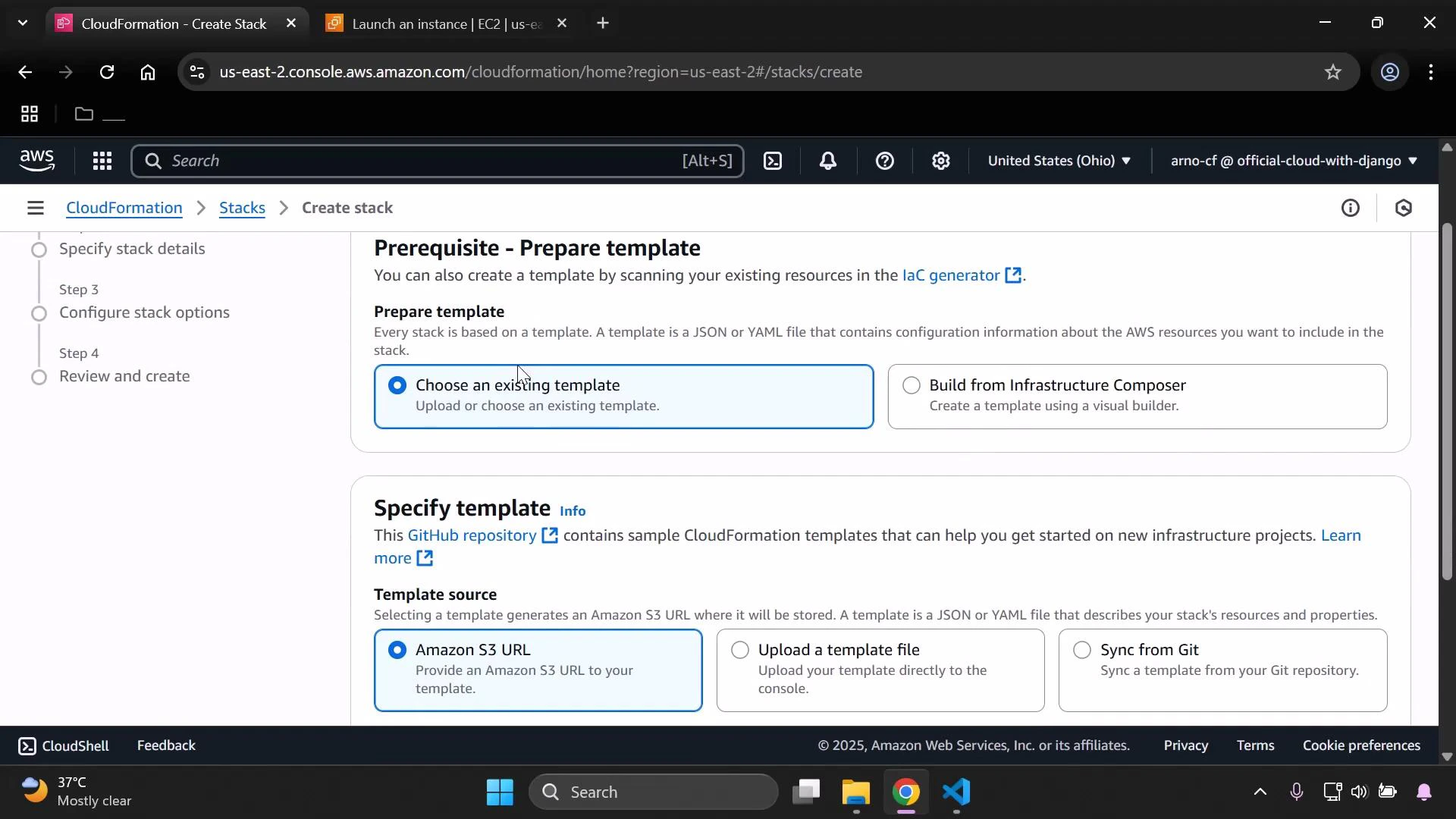Open the AWS services grid menu
1456x819 pixels.
click(x=102, y=161)
